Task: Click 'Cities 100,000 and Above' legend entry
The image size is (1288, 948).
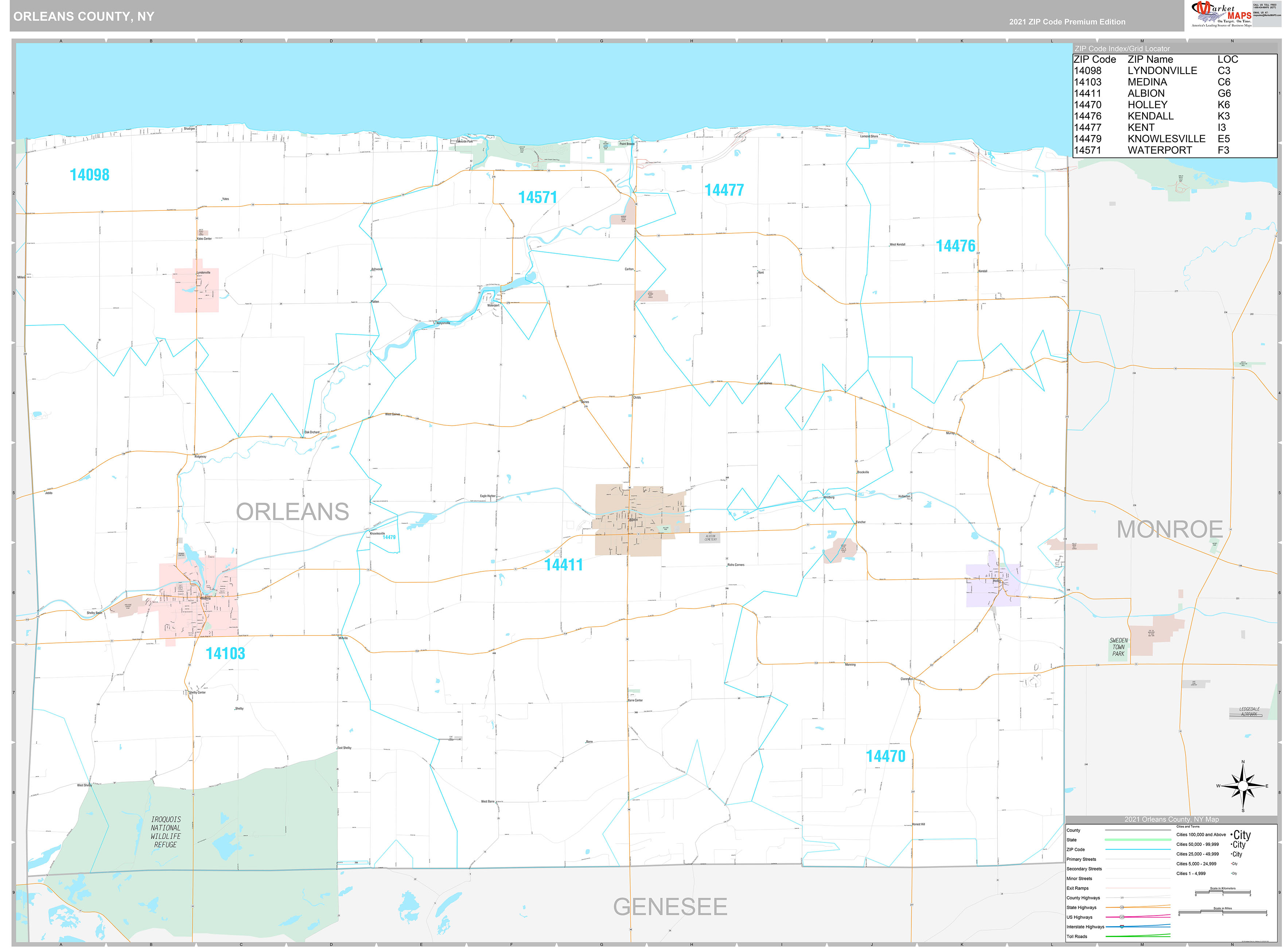Action: pyautogui.click(x=1201, y=835)
